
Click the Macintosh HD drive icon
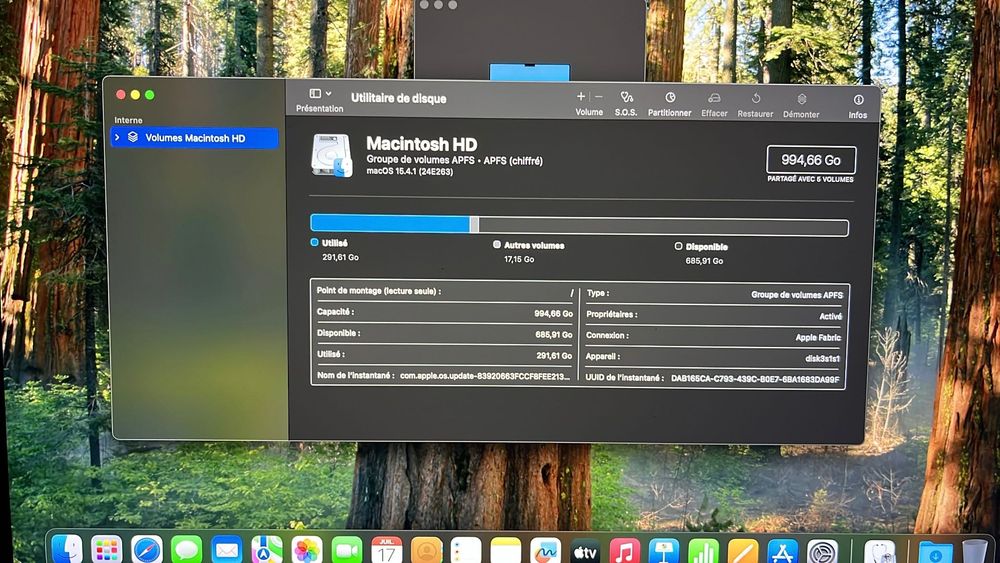332,155
